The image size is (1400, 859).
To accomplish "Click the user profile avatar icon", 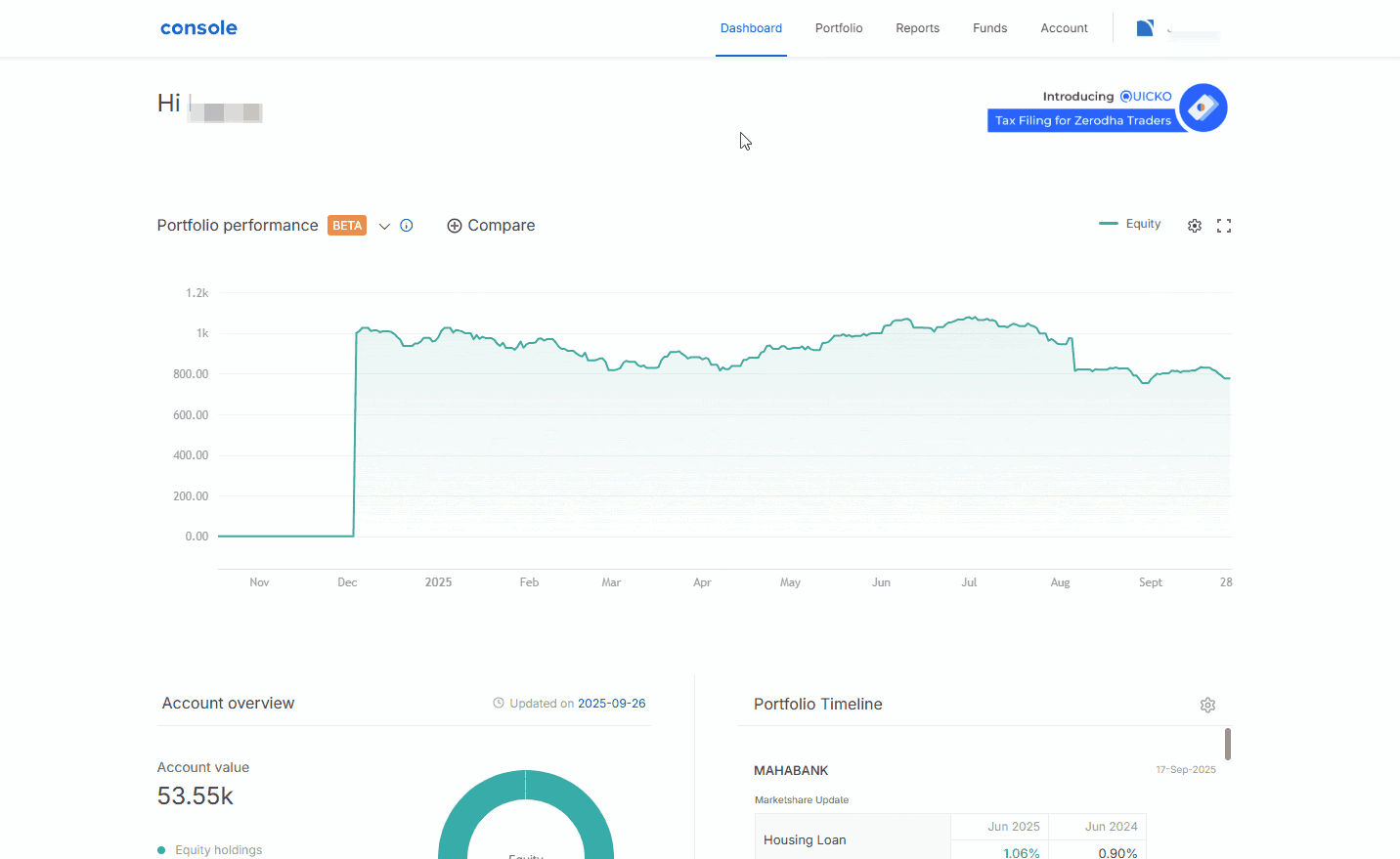I will coord(1145,28).
